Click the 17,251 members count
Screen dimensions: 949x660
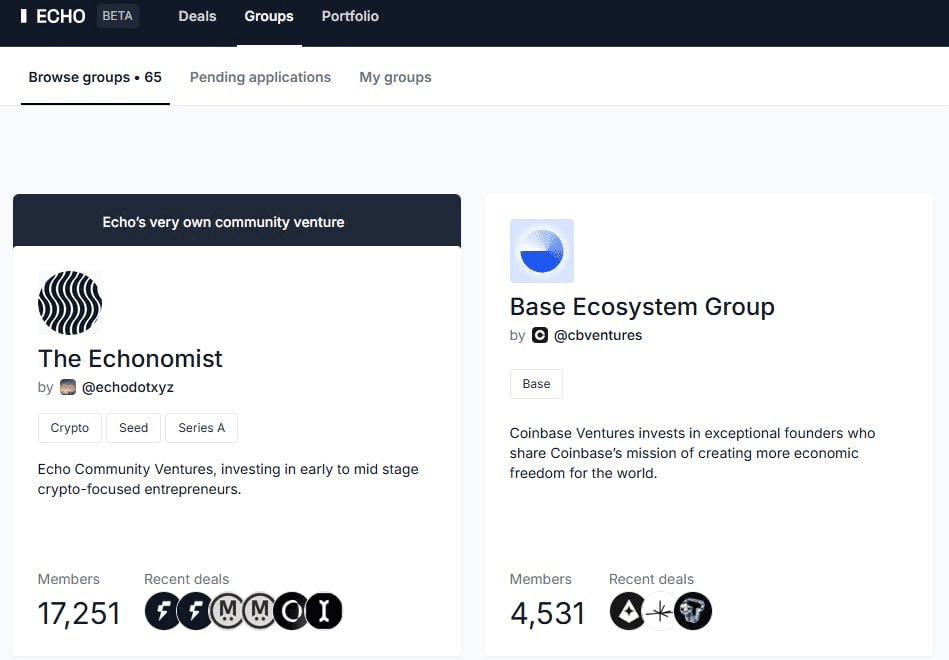pos(79,613)
